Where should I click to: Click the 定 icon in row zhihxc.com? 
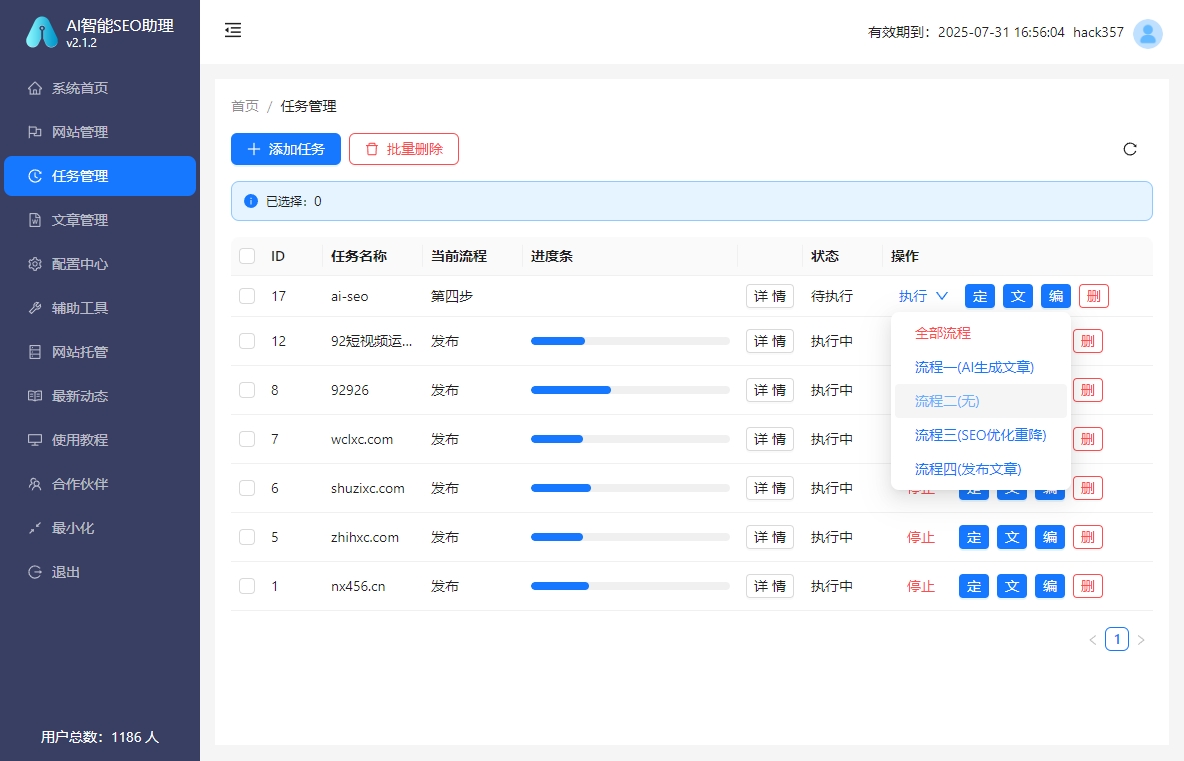click(973, 537)
